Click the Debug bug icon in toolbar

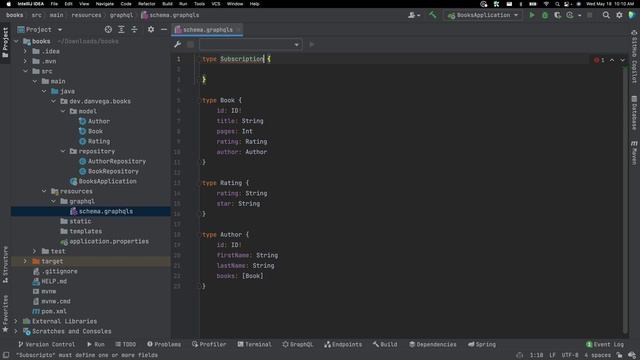pos(544,15)
